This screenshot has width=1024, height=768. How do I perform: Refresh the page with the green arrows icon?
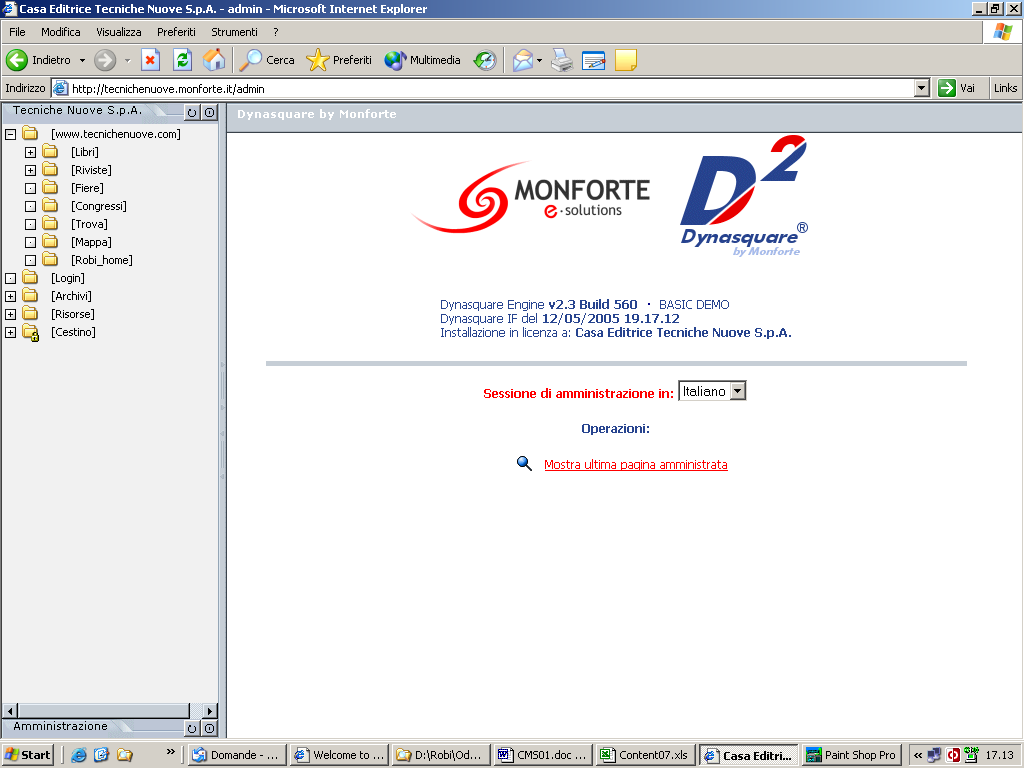pos(182,60)
